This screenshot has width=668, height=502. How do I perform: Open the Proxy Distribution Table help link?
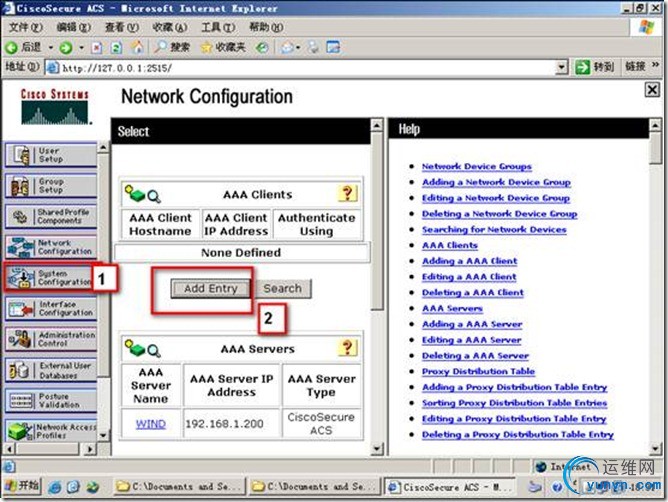(478, 371)
